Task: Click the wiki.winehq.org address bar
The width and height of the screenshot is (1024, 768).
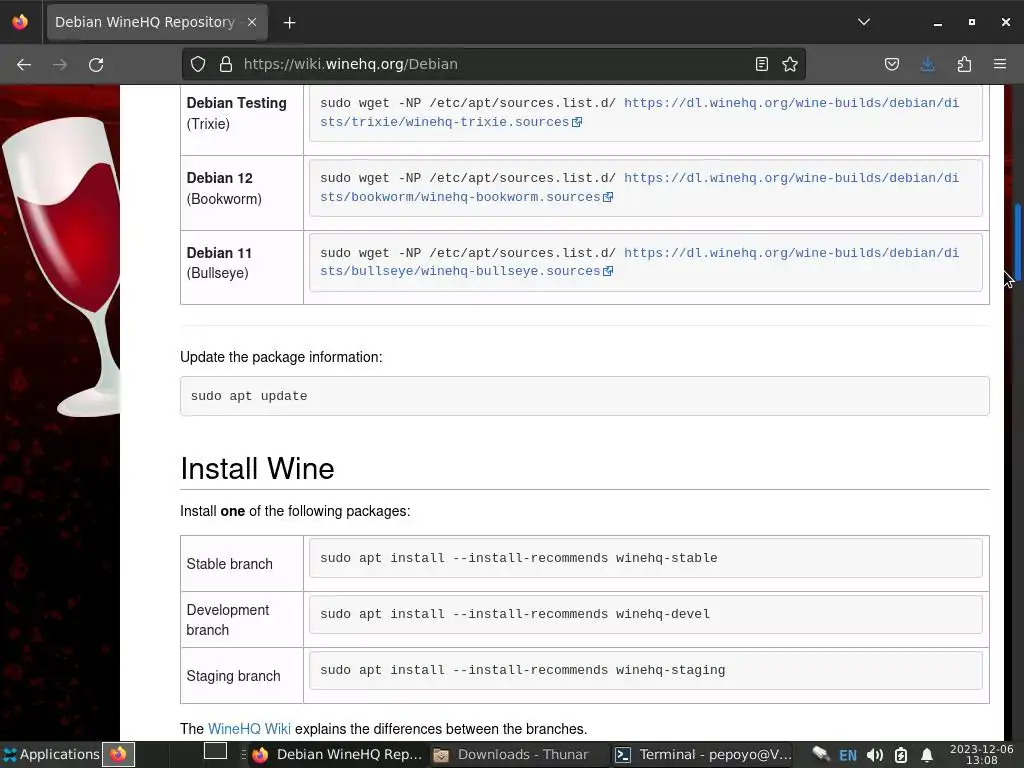Action: pyautogui.click(x=496, y=64)
